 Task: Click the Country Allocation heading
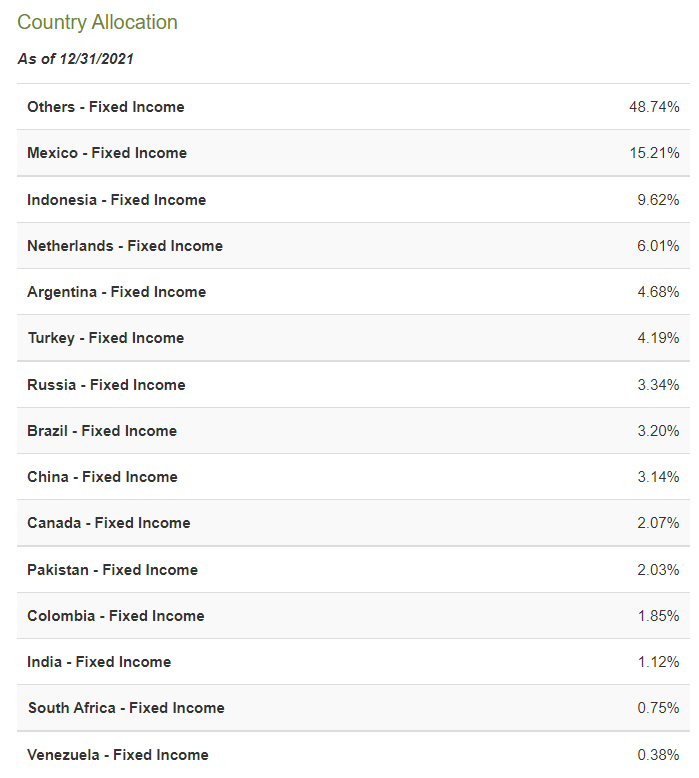(97, 22)
